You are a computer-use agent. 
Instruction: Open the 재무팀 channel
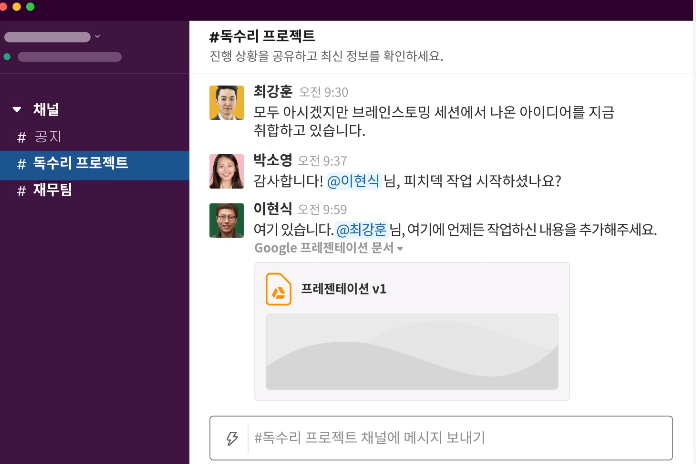point(52,190)
